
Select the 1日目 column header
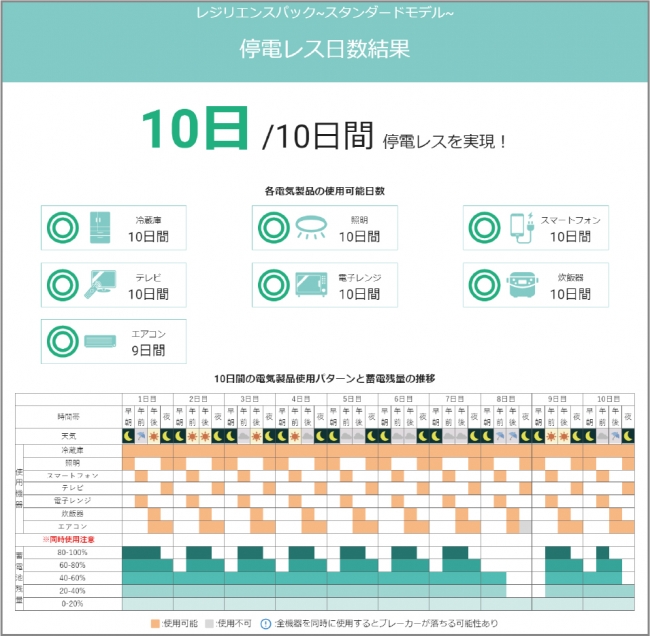click(147, 398)
